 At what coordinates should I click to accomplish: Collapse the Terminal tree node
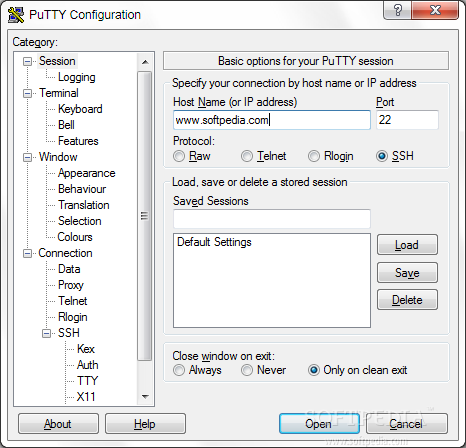point(27,93)
